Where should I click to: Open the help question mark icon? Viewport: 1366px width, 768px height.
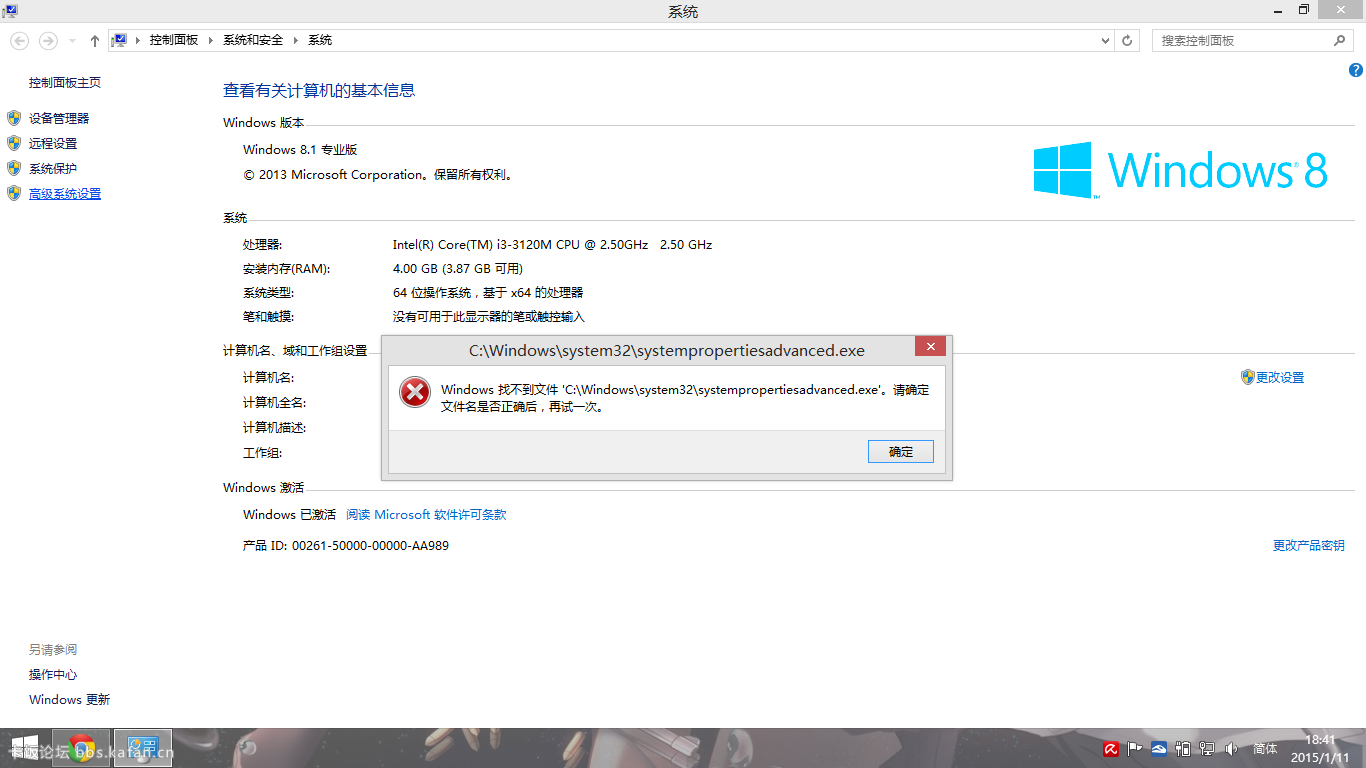coord(1356,70)
